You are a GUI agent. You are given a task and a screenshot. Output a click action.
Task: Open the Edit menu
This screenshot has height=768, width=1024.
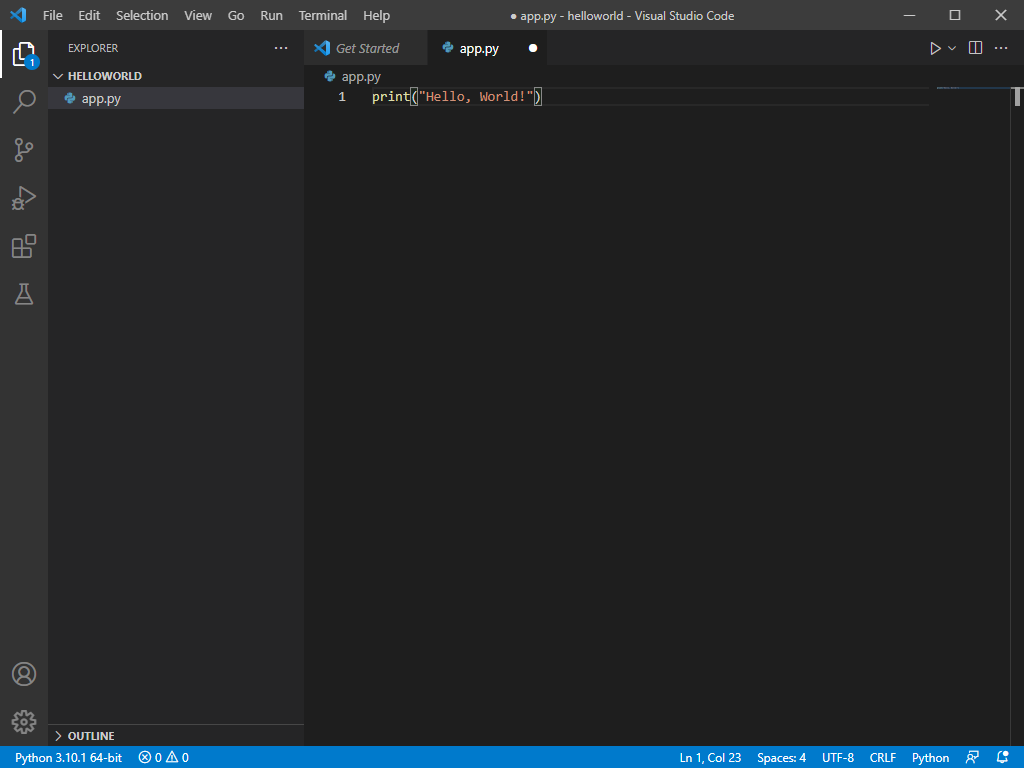(89, 15)
